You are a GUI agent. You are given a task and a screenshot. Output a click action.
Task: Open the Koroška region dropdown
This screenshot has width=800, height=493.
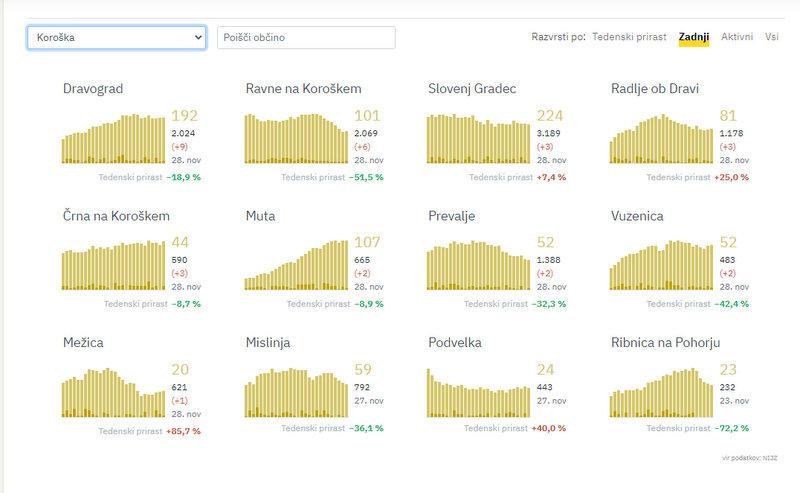(116, 38)
